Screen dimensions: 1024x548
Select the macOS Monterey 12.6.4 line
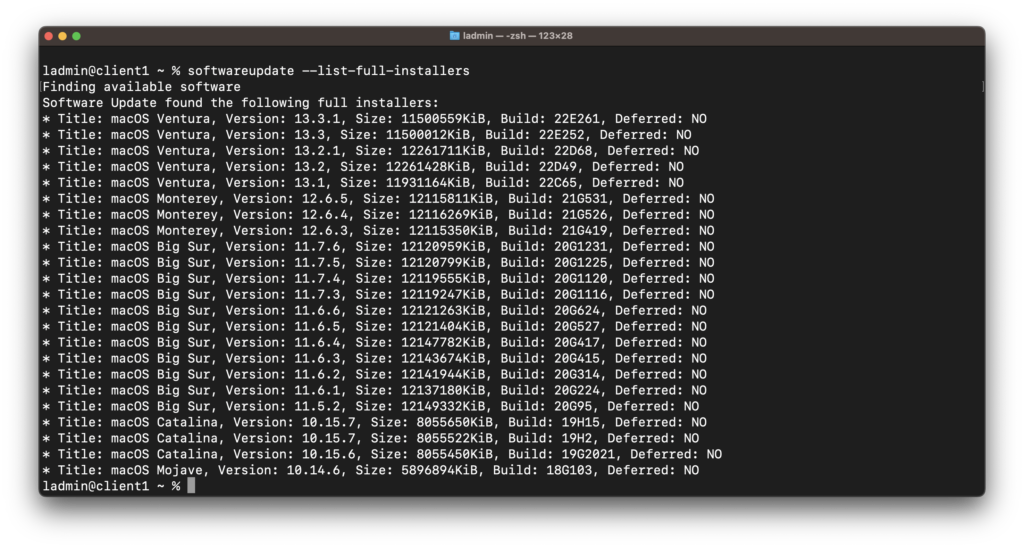[x=379, y=215]
